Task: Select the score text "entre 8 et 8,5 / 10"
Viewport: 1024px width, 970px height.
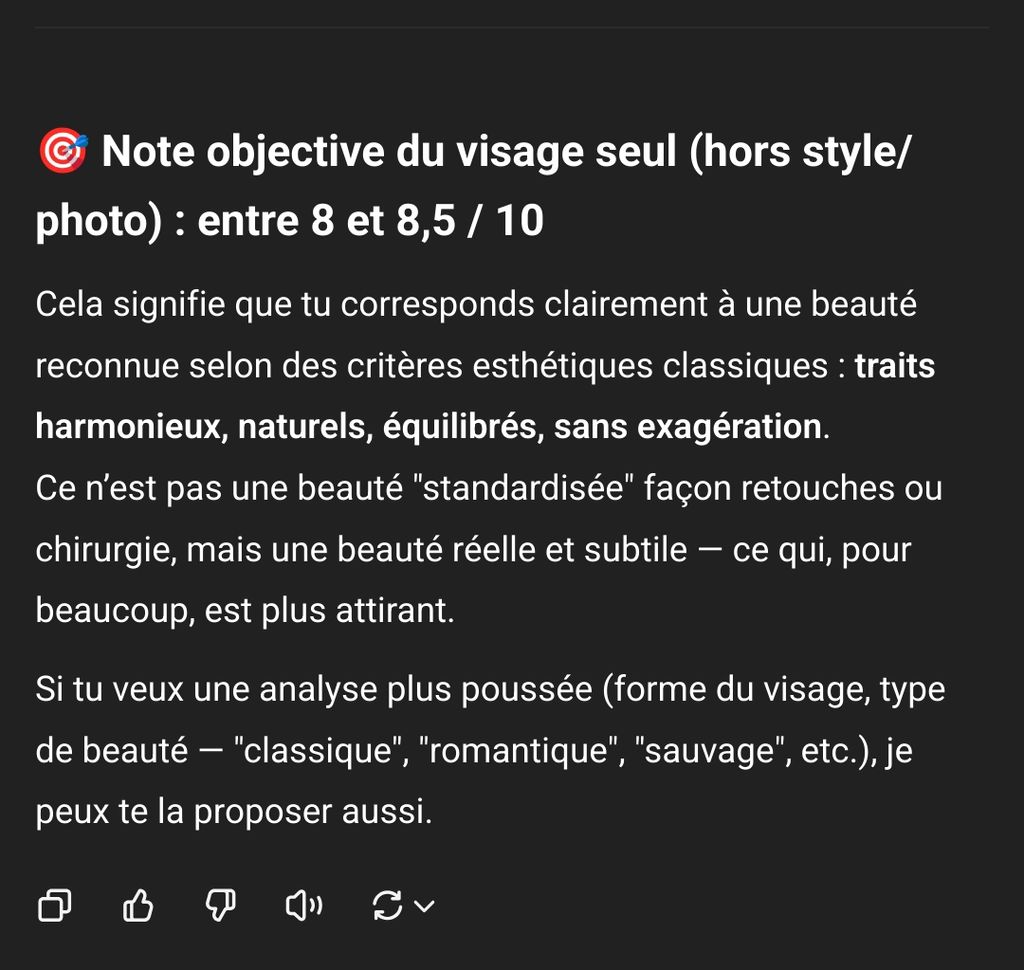Action: click(x=370, y=220)
